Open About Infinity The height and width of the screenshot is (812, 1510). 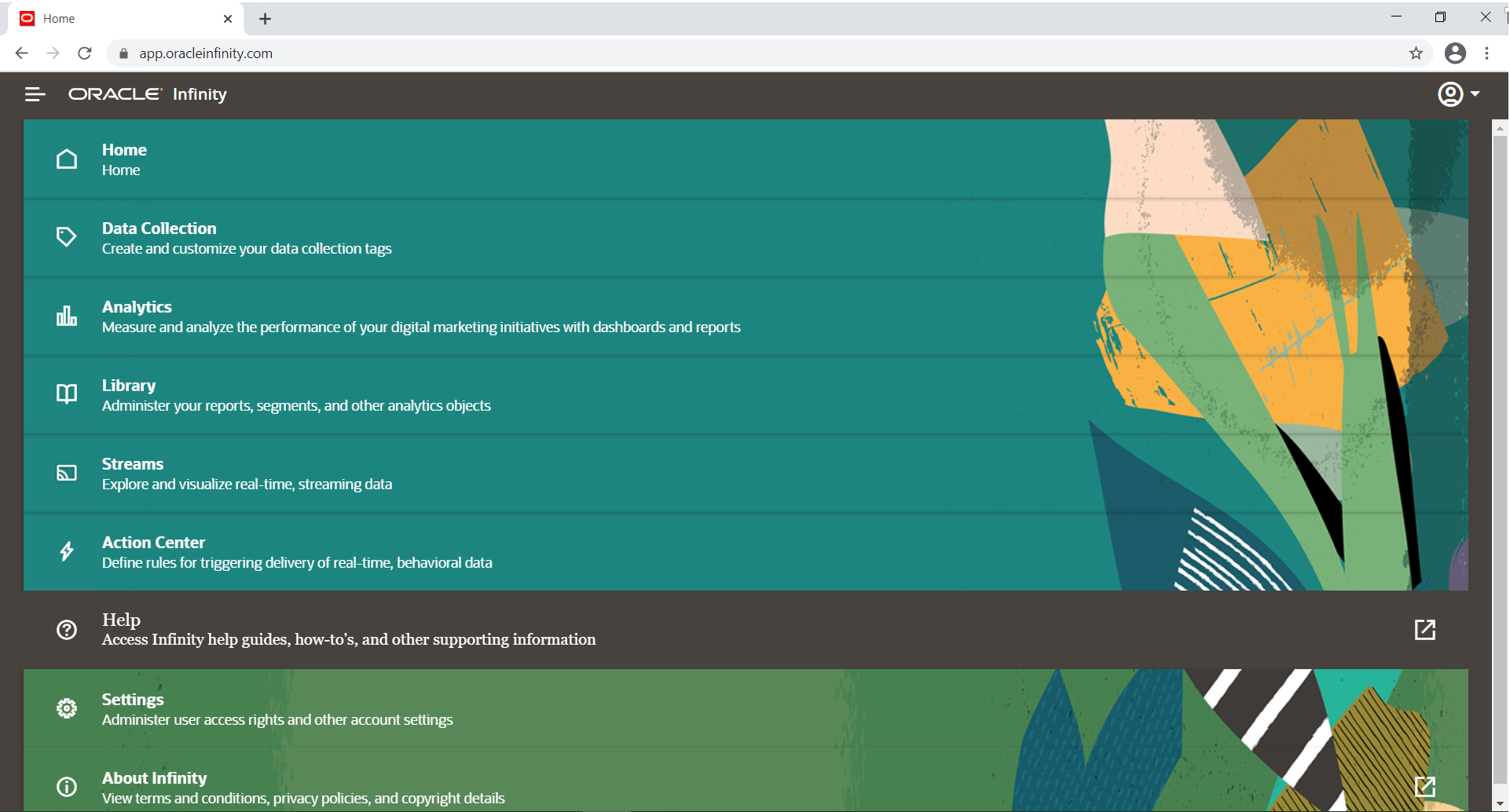click(746, 780)
